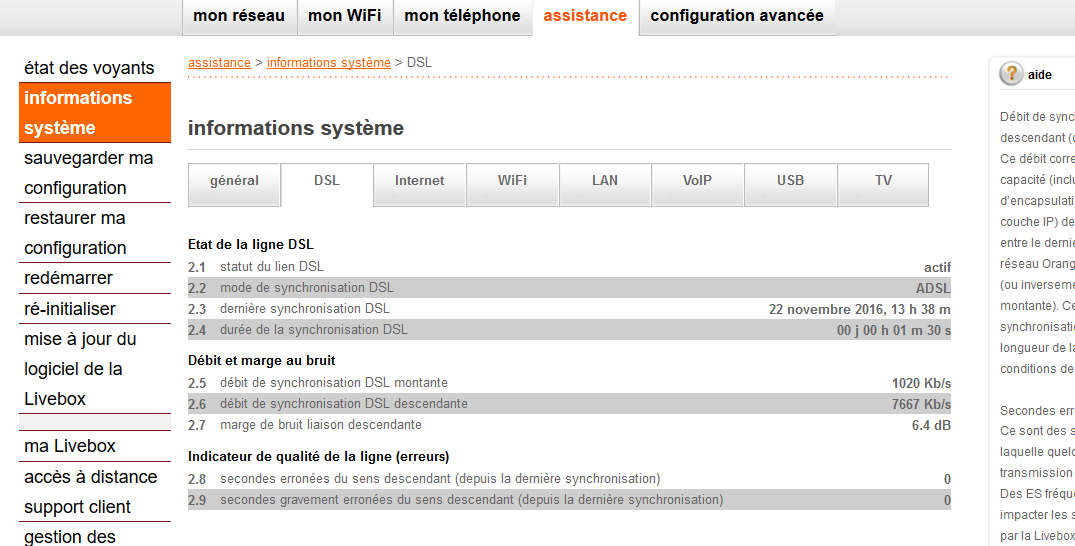
Task: Click the help question mark icon
Action: (x=1011, y=74)
